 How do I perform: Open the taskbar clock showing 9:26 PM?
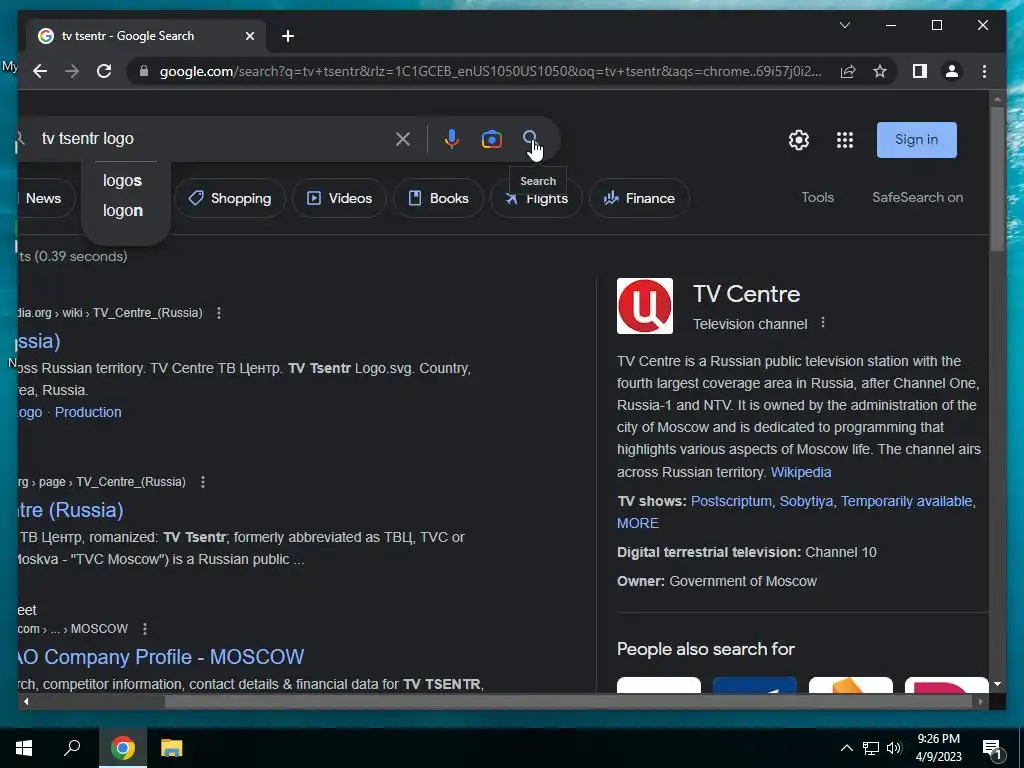(x=938, y=748)
